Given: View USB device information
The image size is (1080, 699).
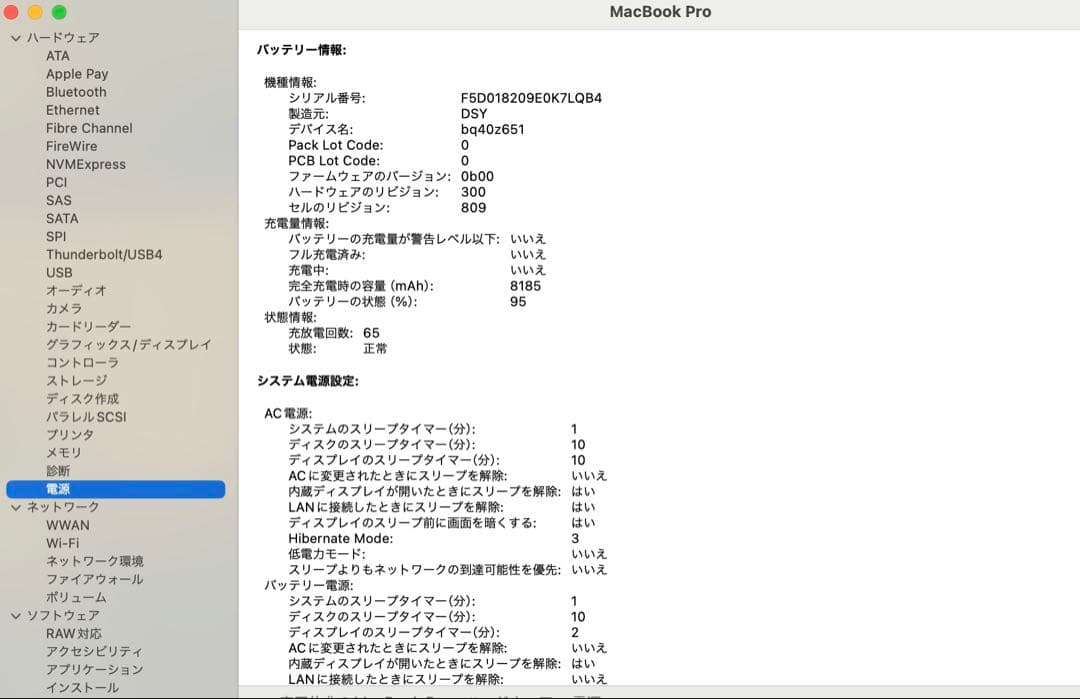Looking at the screenshot, I should pyautogui.click(x=58, y=272).
